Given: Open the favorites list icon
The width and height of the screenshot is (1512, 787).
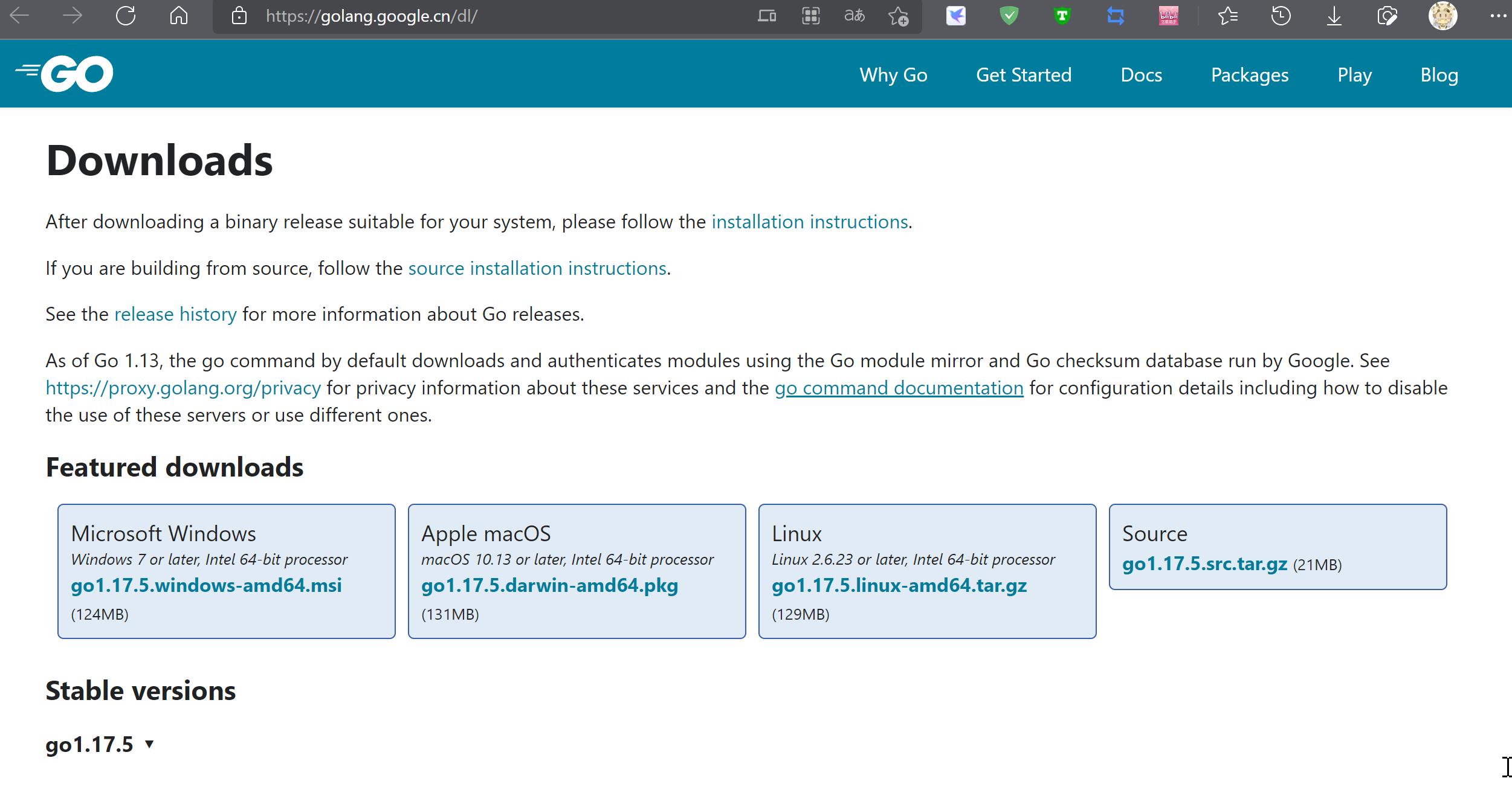Looking at the screenshot, I should click(1227, 16).
